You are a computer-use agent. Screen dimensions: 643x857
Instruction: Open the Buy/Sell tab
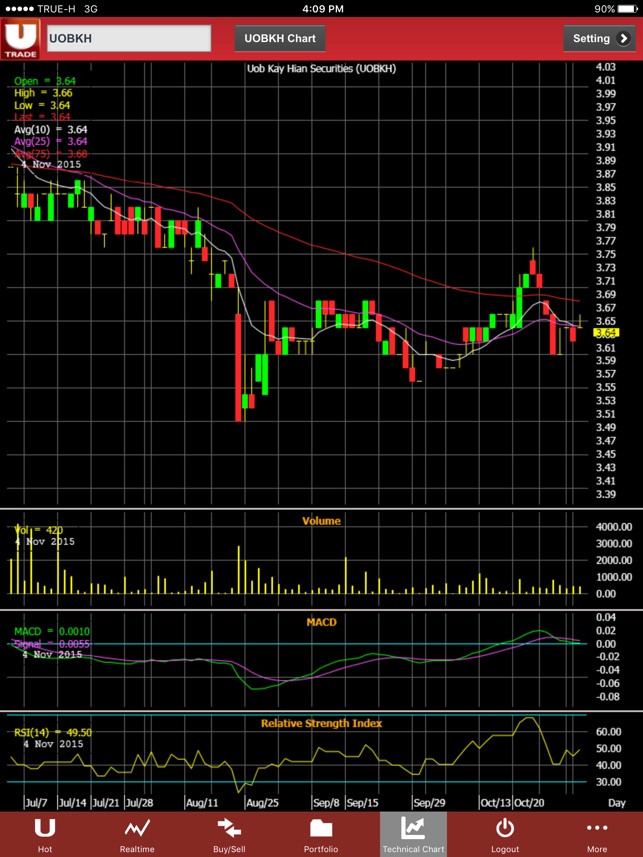(x=229, y=835)
